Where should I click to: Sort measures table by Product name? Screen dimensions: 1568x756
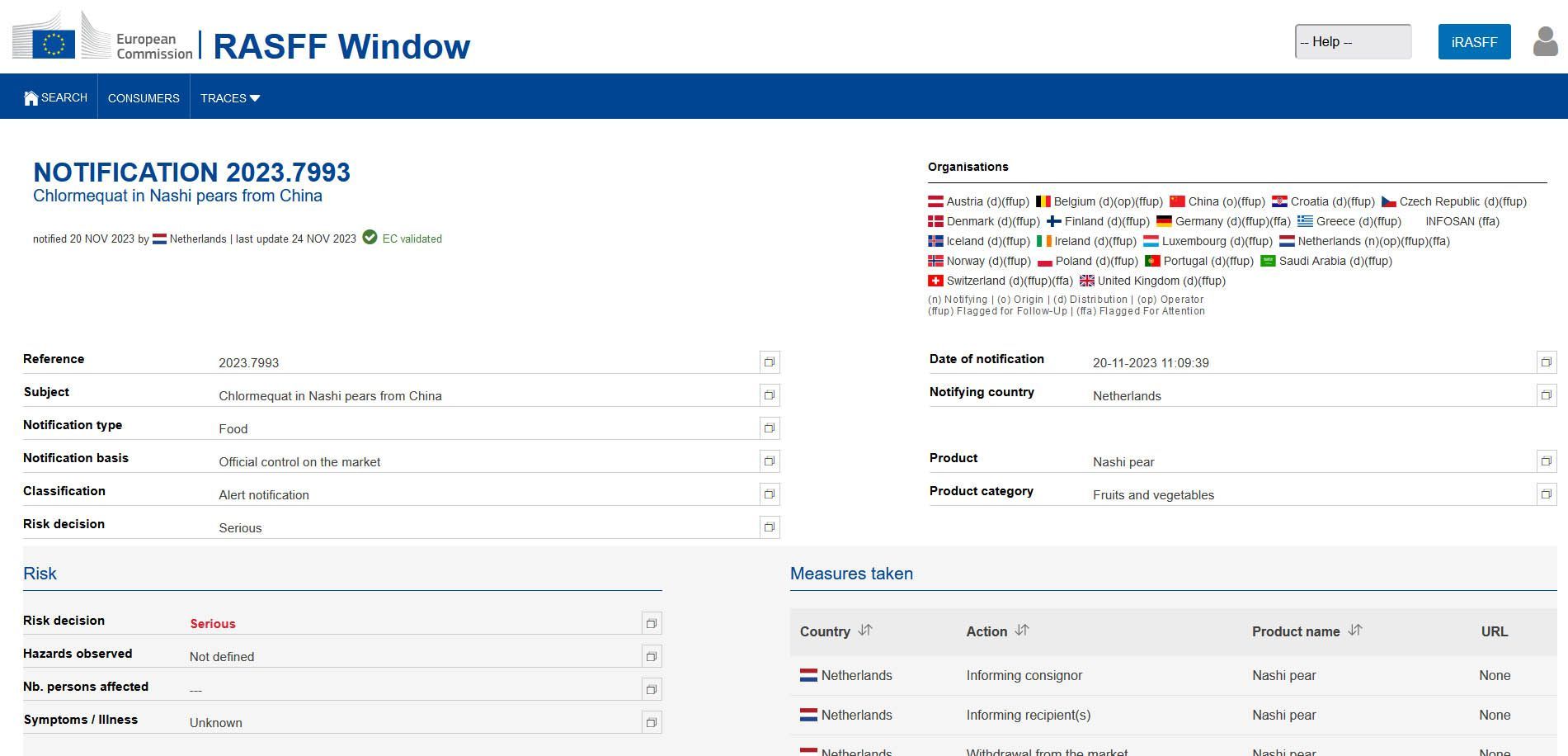tap(1355, 631)
